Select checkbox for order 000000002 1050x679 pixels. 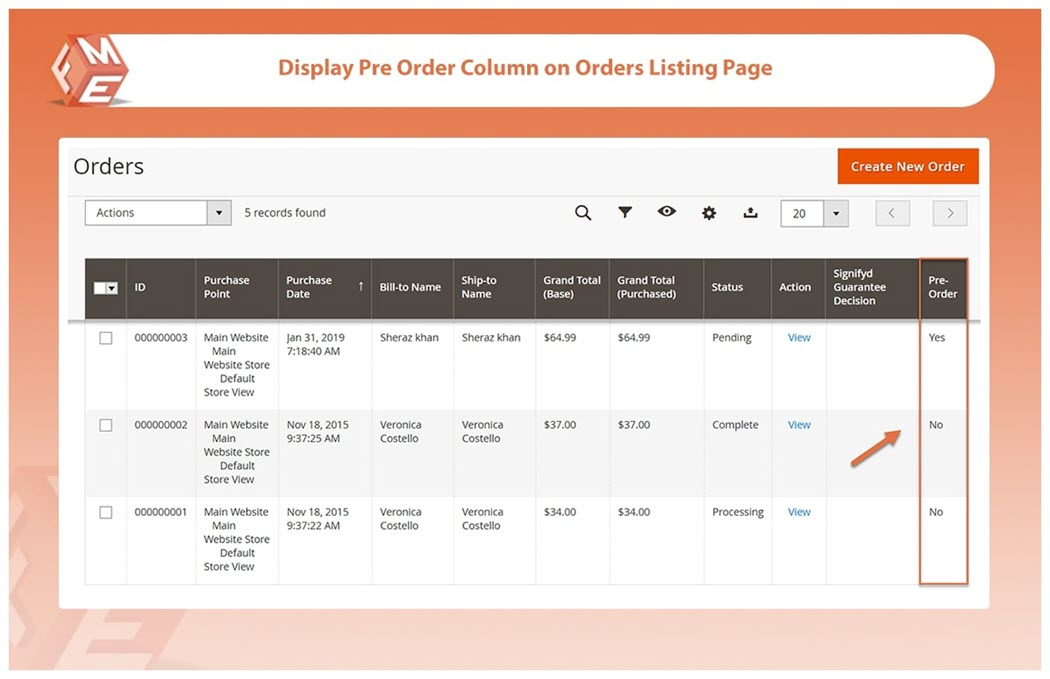tap(106, 426)
